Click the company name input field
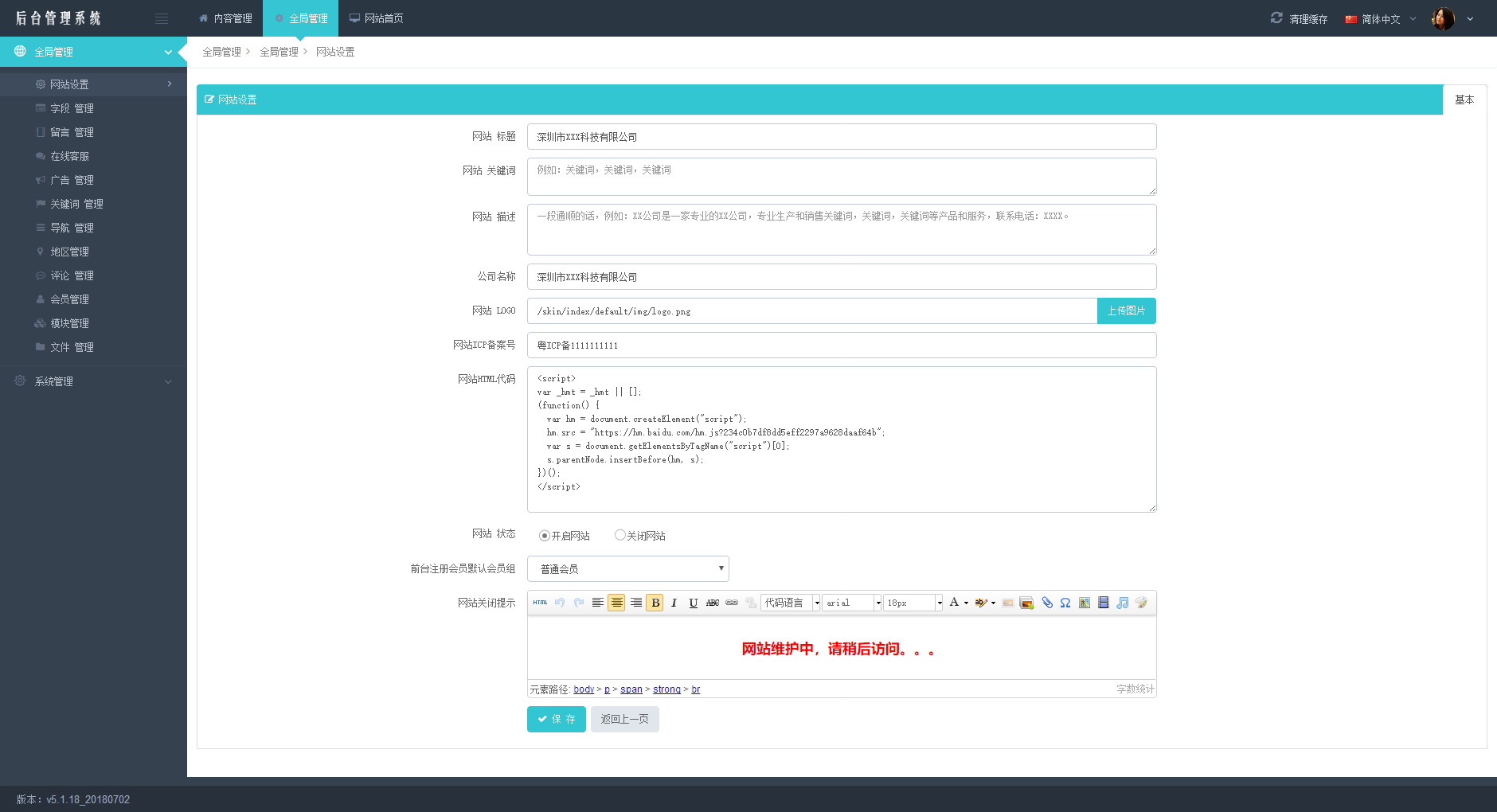The height and width of the screenshot is (812, 1497). click(x=842, y=277)
